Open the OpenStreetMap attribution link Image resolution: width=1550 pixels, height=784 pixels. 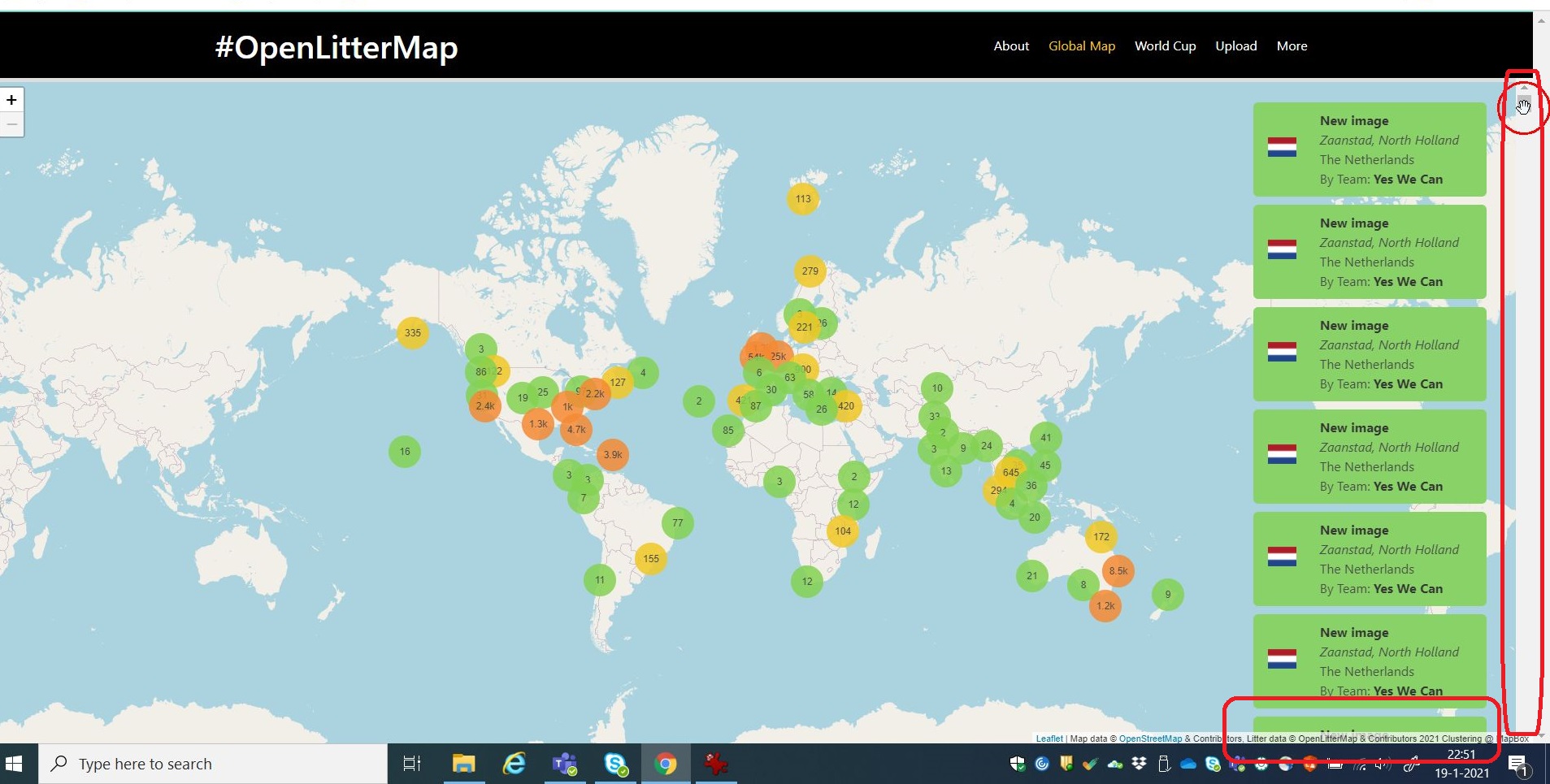point(1150,739)
